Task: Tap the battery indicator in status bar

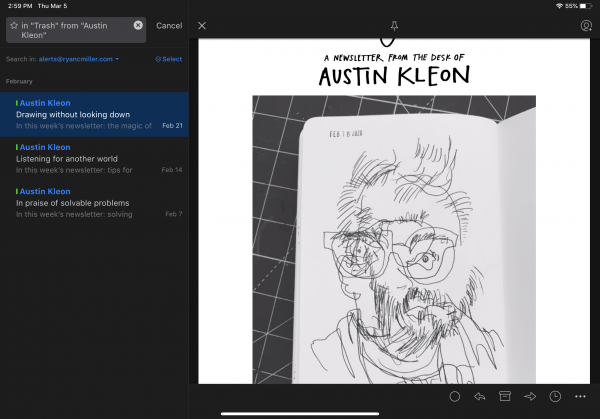Action: click(586, 6)
